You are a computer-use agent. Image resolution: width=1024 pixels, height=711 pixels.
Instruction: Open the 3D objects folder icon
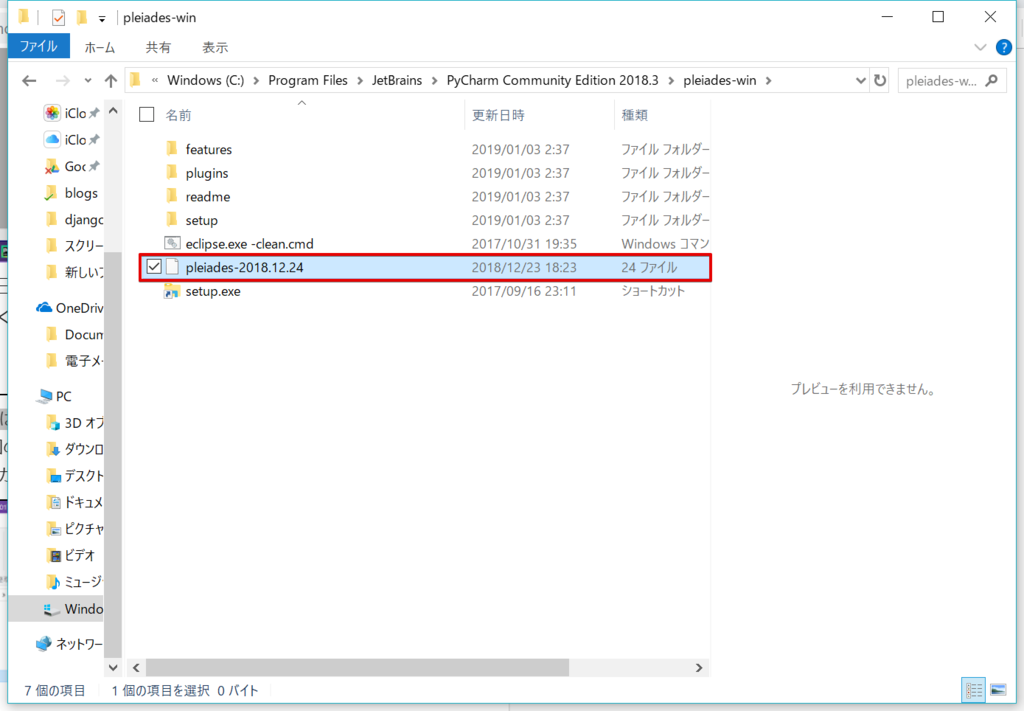click(53, 423)
